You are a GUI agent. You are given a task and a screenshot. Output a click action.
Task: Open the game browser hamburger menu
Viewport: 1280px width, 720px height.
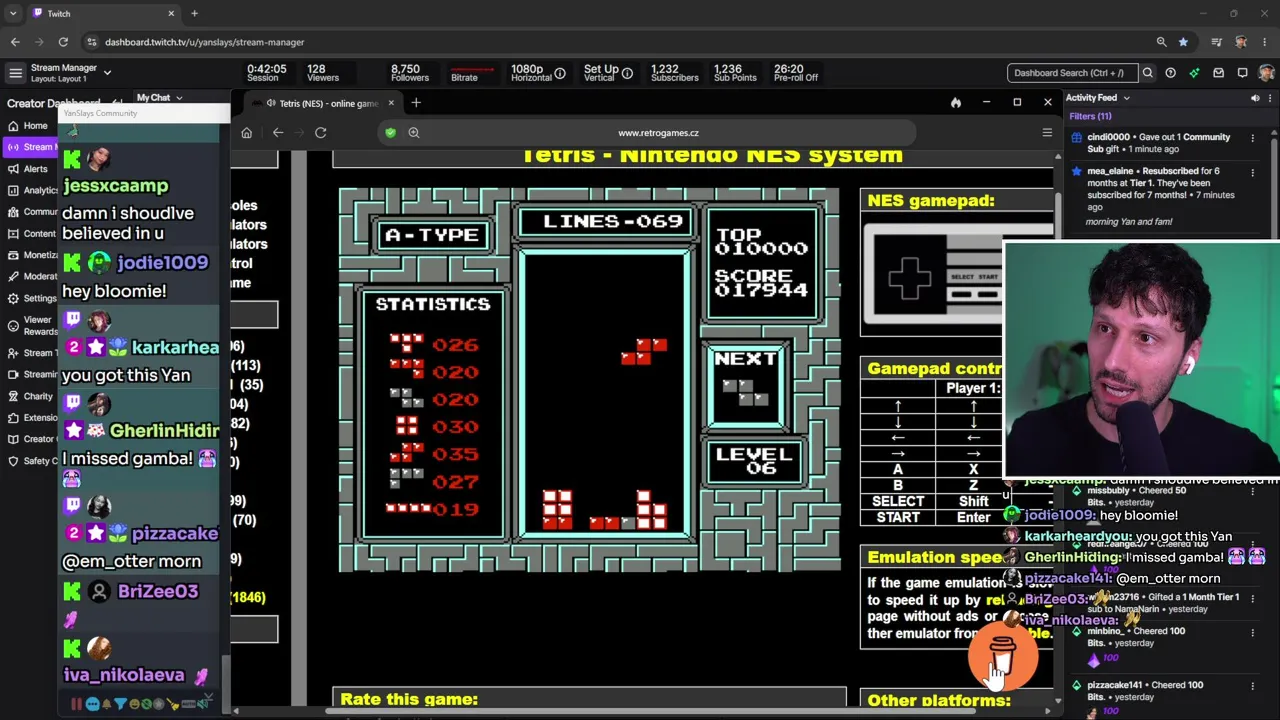click(x=1047, y=133)
